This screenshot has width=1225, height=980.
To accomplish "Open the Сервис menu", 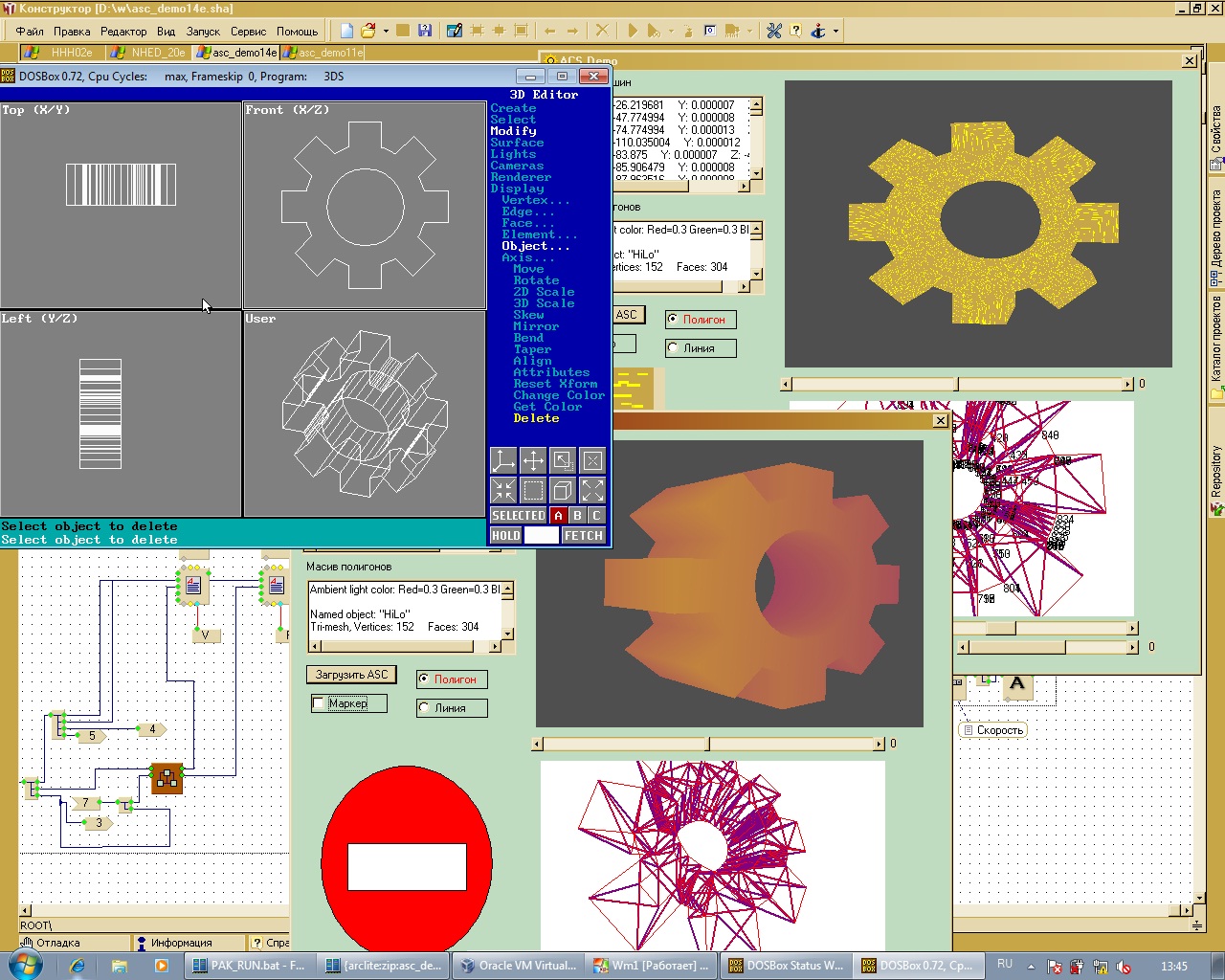I will coord(248,31).
